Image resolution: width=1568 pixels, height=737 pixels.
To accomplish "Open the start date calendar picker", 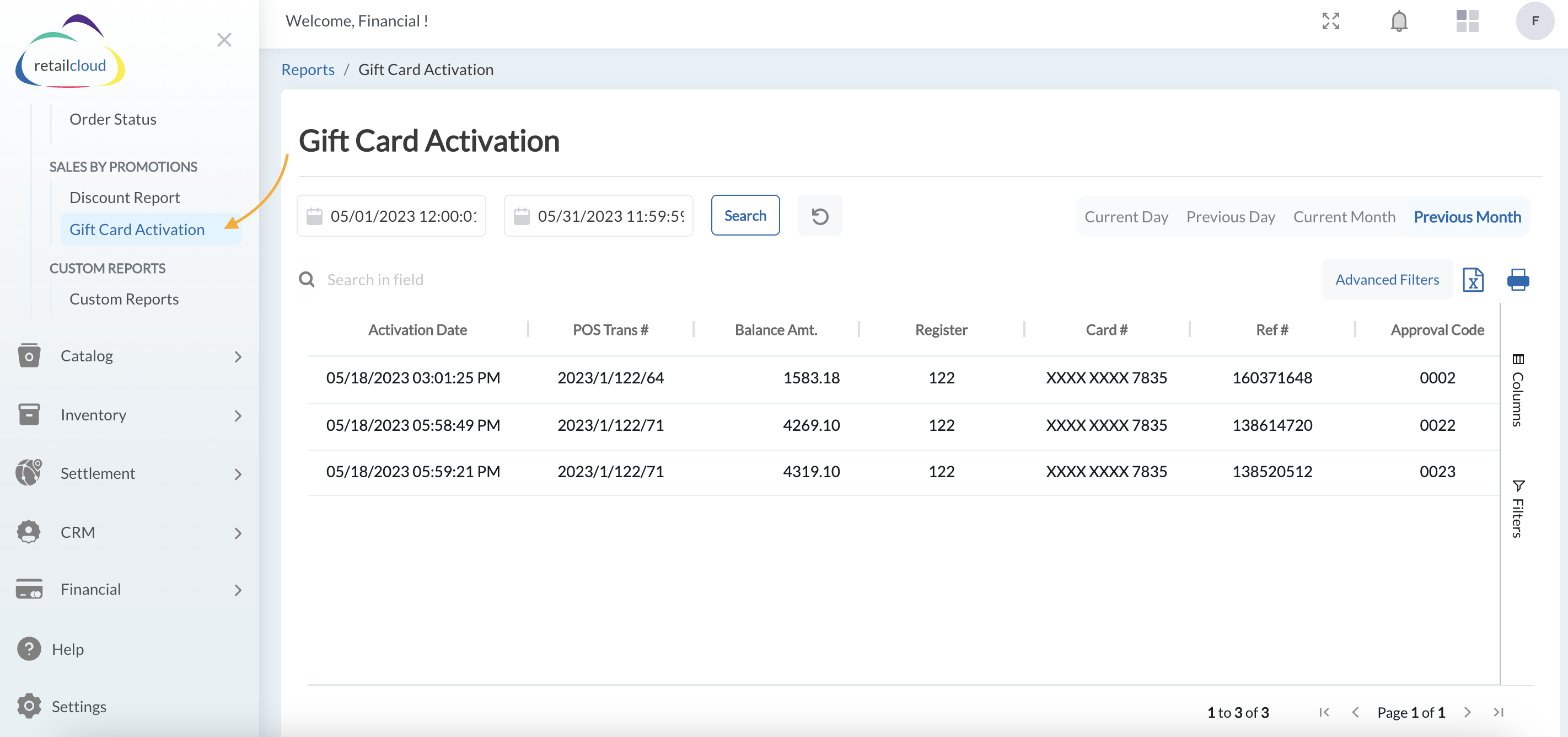I will (315, 215).
